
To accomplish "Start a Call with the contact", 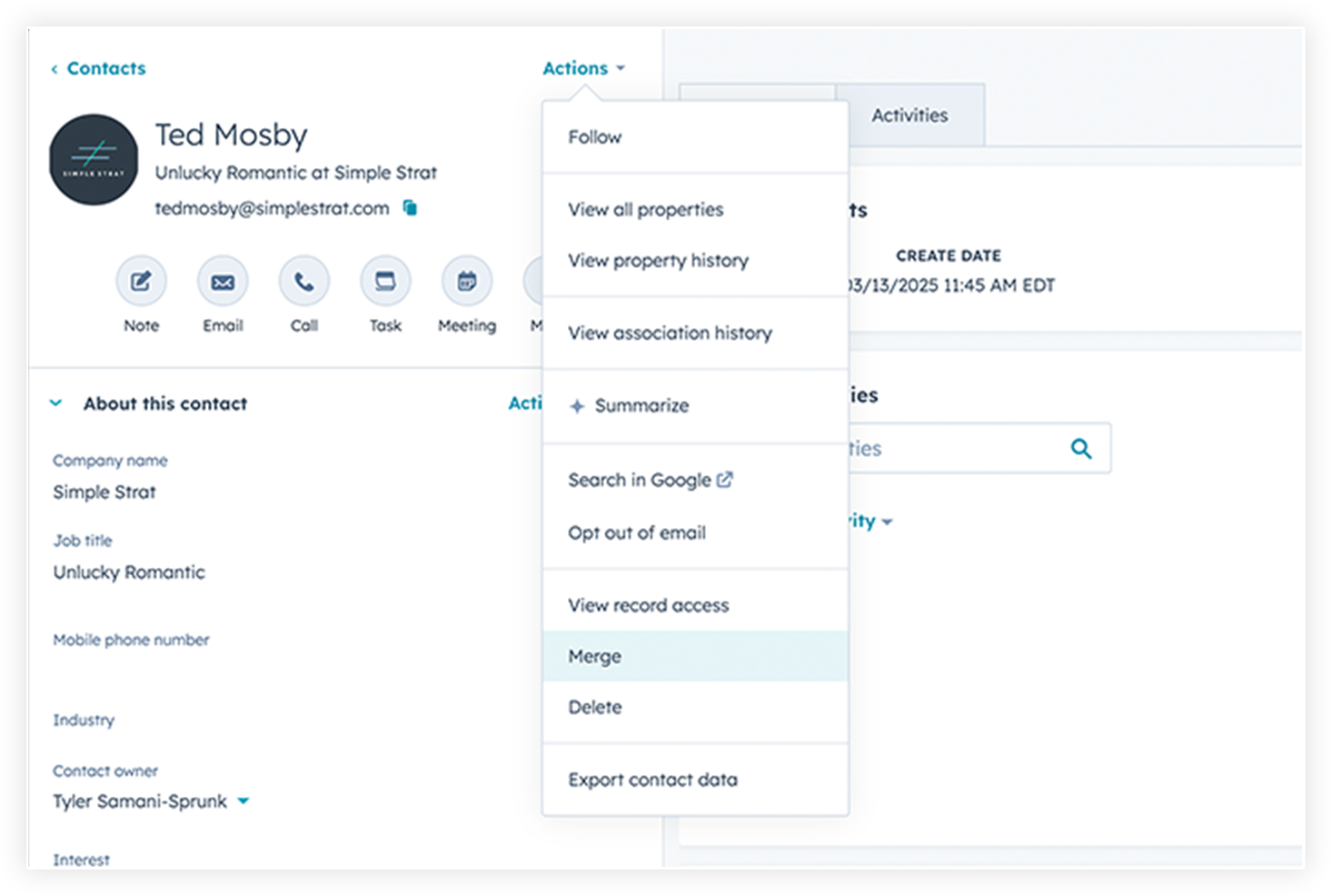I will 303,282.
